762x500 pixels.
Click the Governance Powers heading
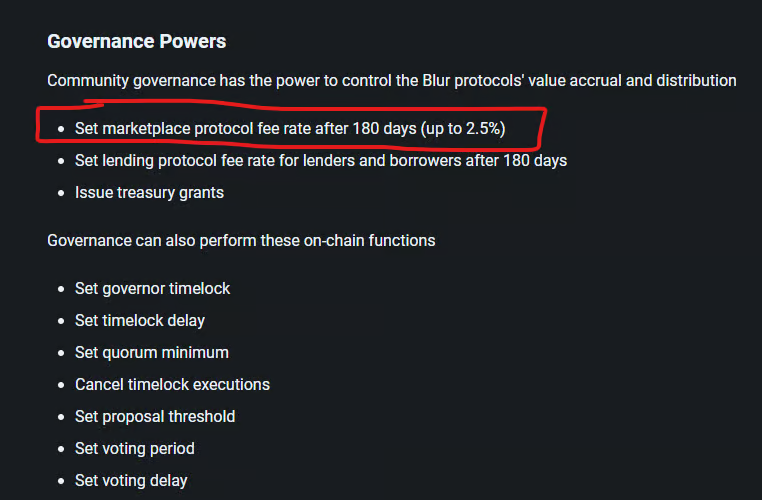tap(136, 42)
